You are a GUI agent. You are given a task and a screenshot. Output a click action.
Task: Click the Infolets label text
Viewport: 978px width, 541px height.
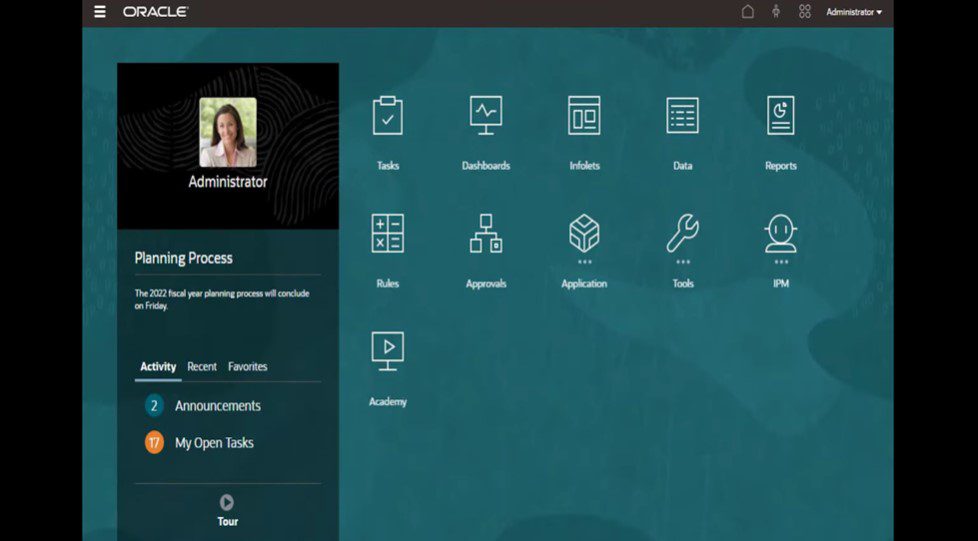584,166
